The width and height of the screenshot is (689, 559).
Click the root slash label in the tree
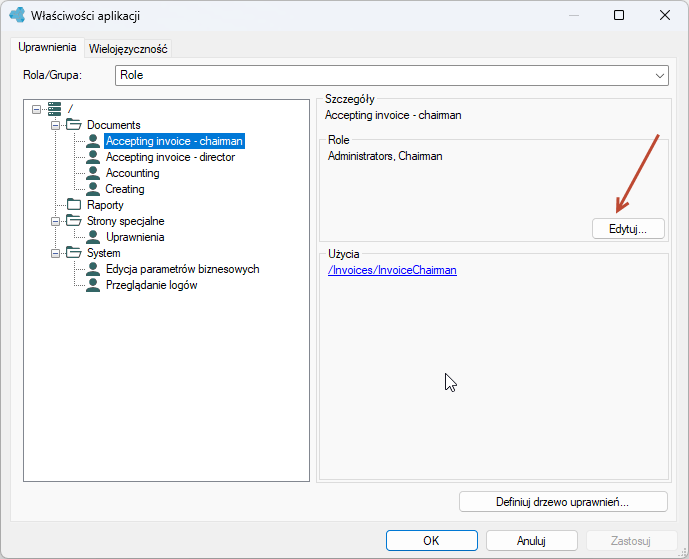pos(70,109)
